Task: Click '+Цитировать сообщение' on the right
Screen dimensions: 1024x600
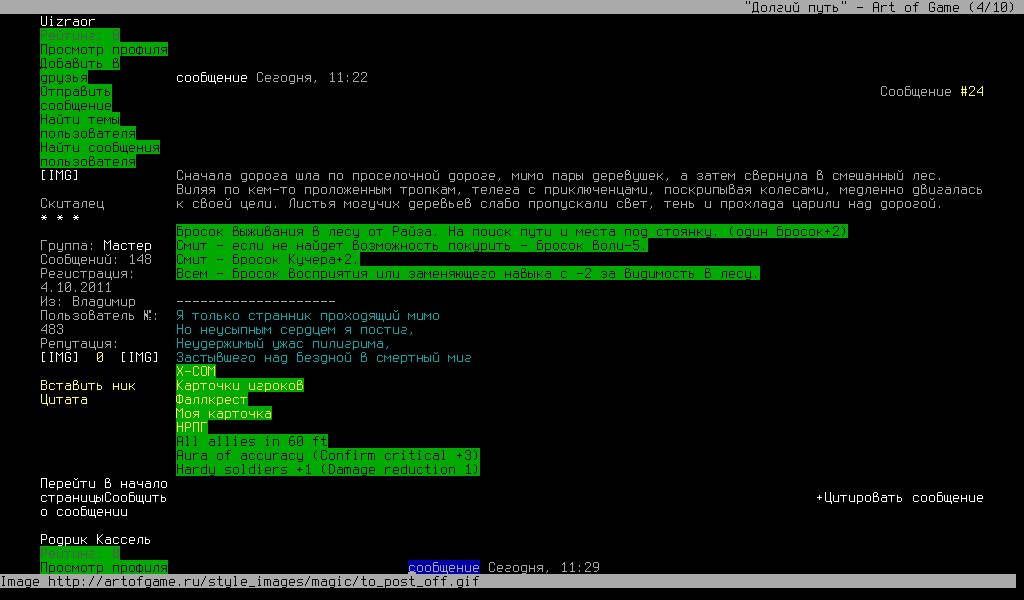Action: 899,498
